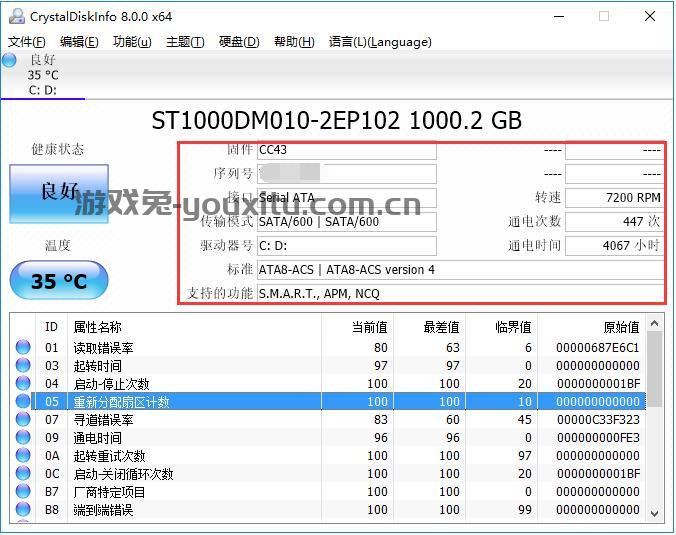Viewport: 676px width, 535px height.
Task: Click status orb for 04 启动-停止次数
Action: coord(23,383)
